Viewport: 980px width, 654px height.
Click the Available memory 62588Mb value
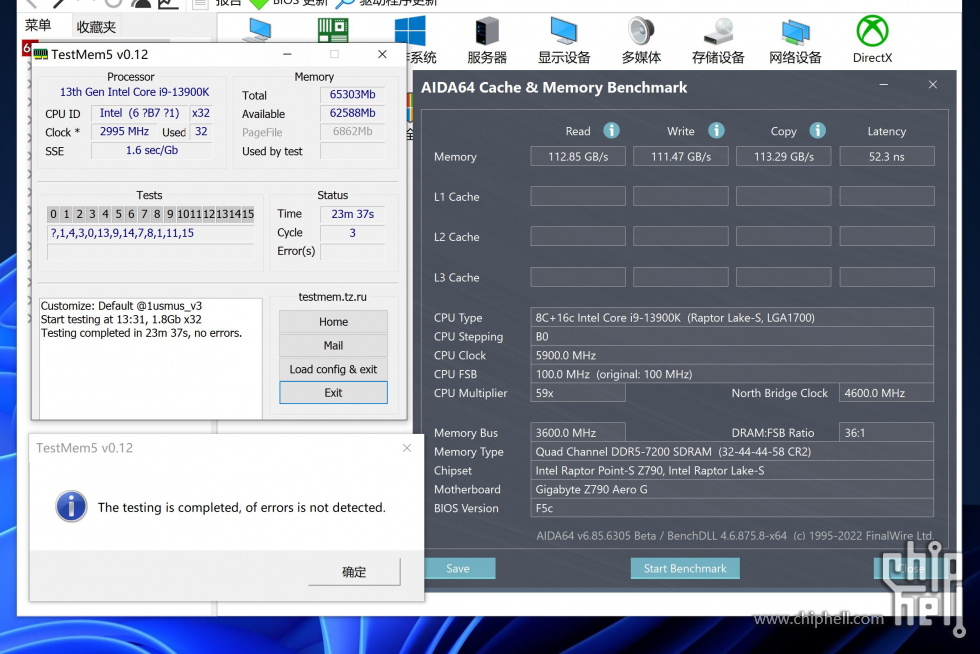coord(352,113)
